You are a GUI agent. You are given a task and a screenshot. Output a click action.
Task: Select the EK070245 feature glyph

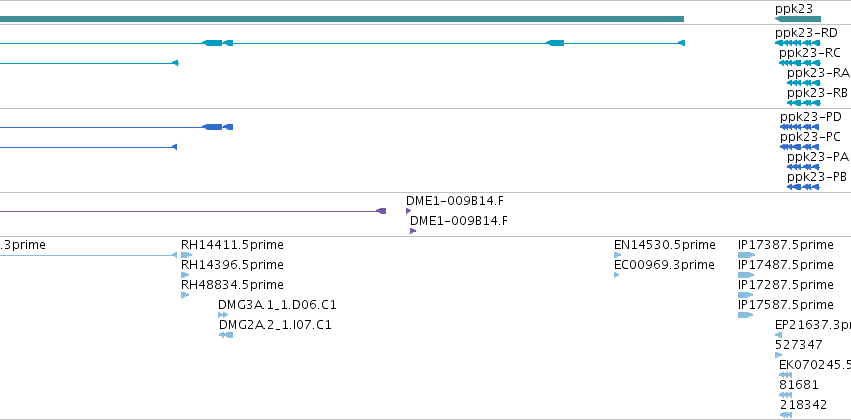tap(785, 376)
